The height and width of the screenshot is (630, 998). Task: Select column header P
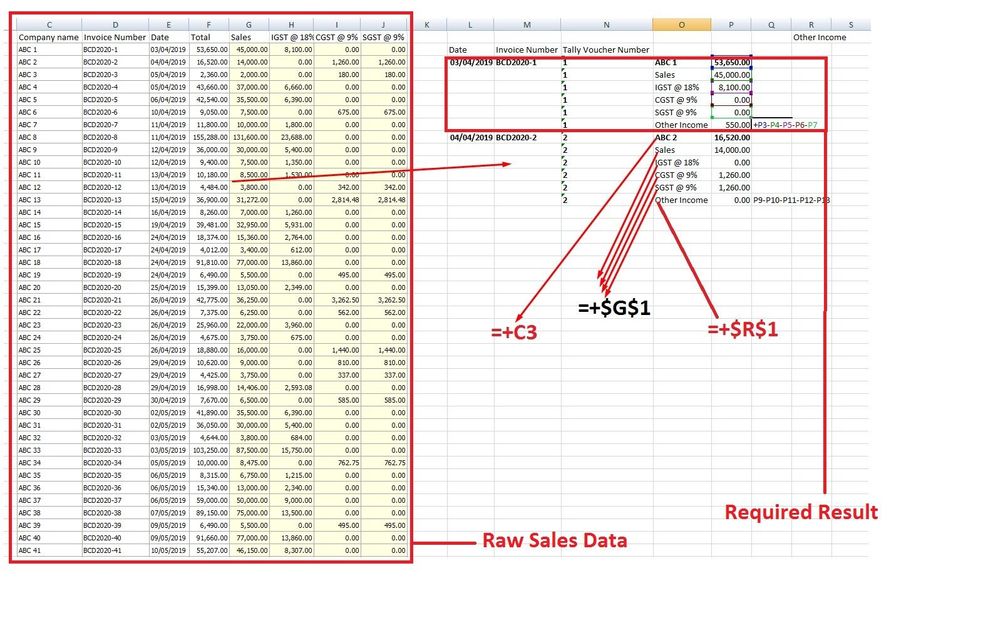[731, 25]
